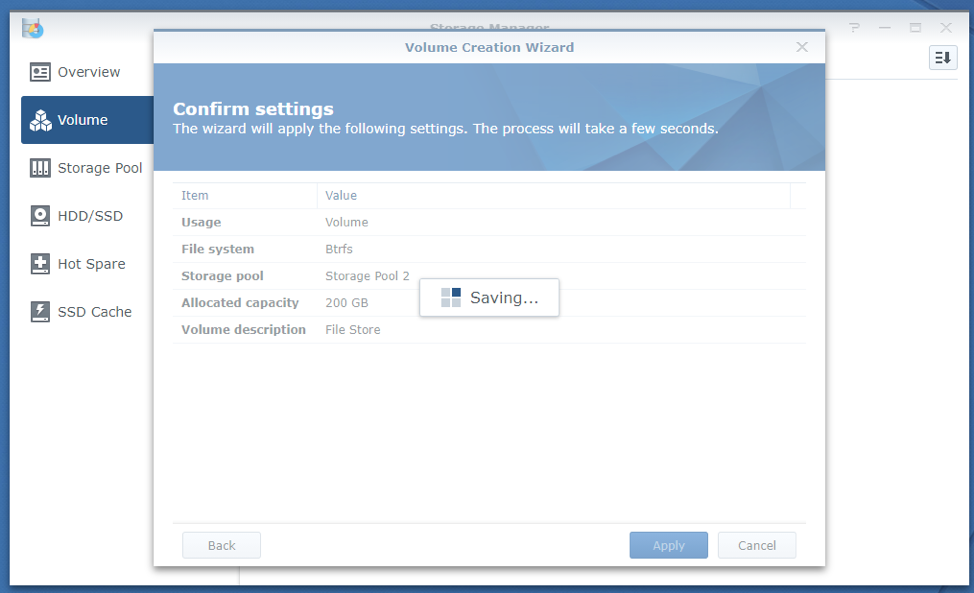The height and width of the screenshot is (593, 974).
Task: Cancel the Volume Creation Wizard
Action: click(757, 545)
